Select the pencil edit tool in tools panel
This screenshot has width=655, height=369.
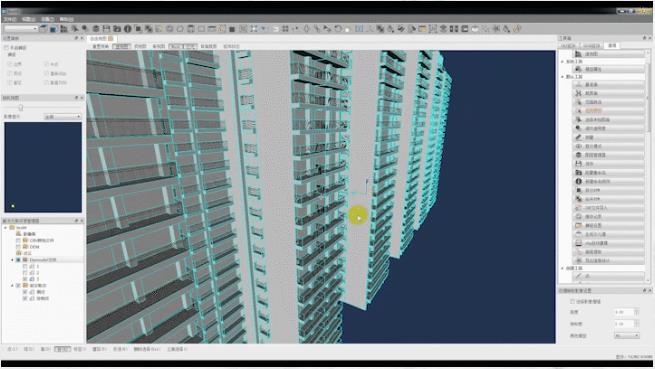tap(609, 137)
